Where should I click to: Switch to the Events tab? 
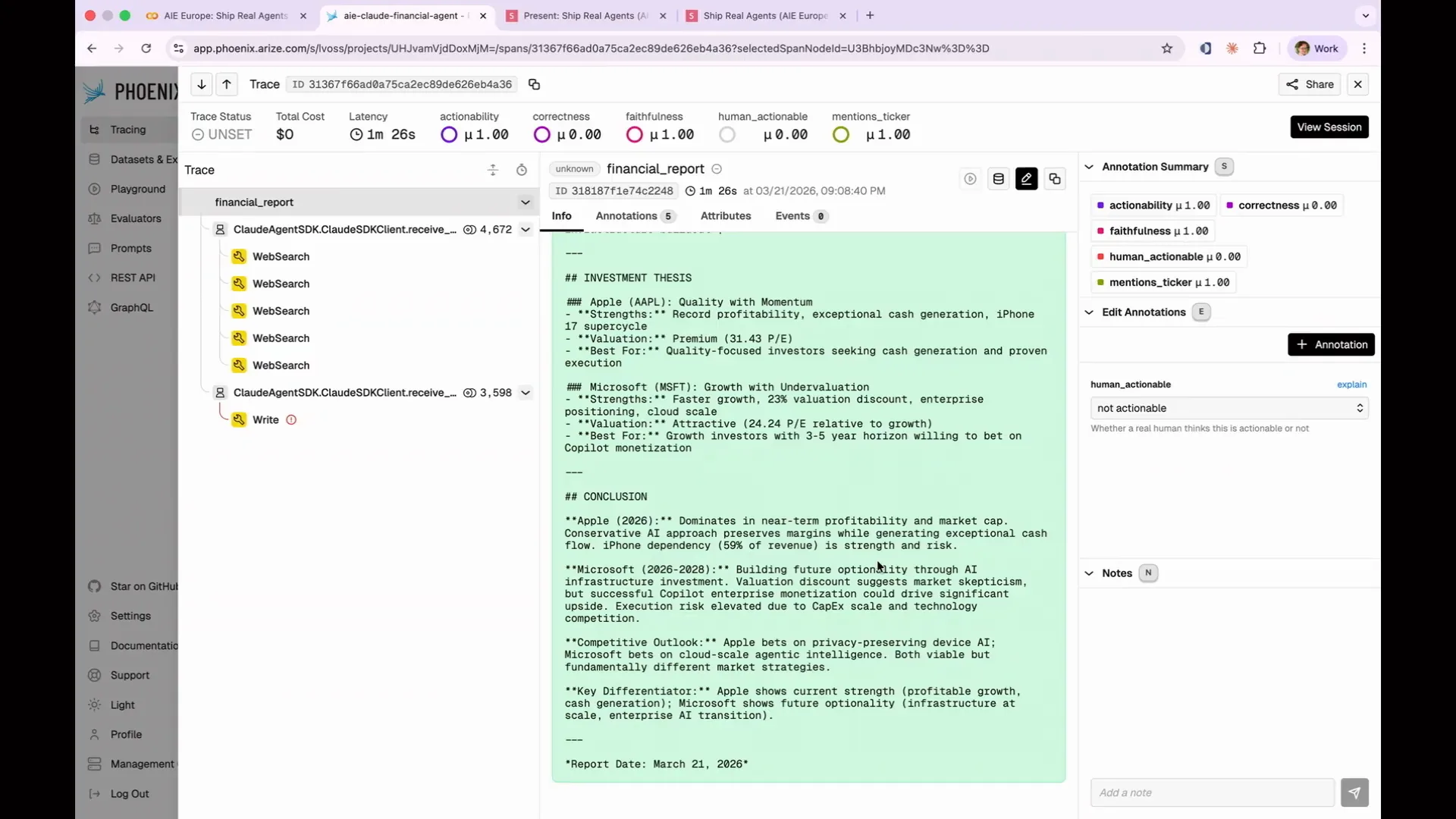tap(802, 216)
